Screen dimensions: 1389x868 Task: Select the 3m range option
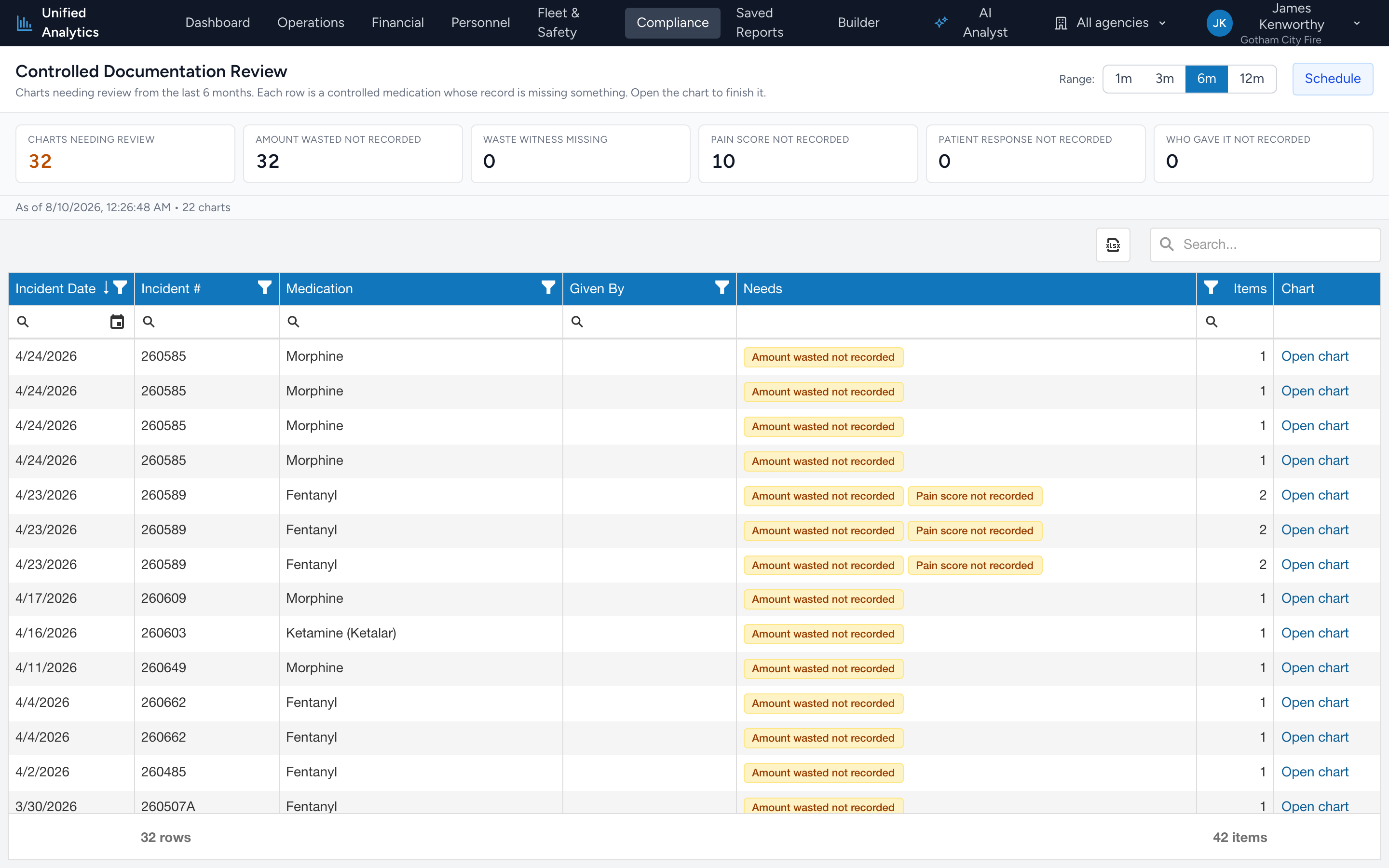[x=1165, y=79]
